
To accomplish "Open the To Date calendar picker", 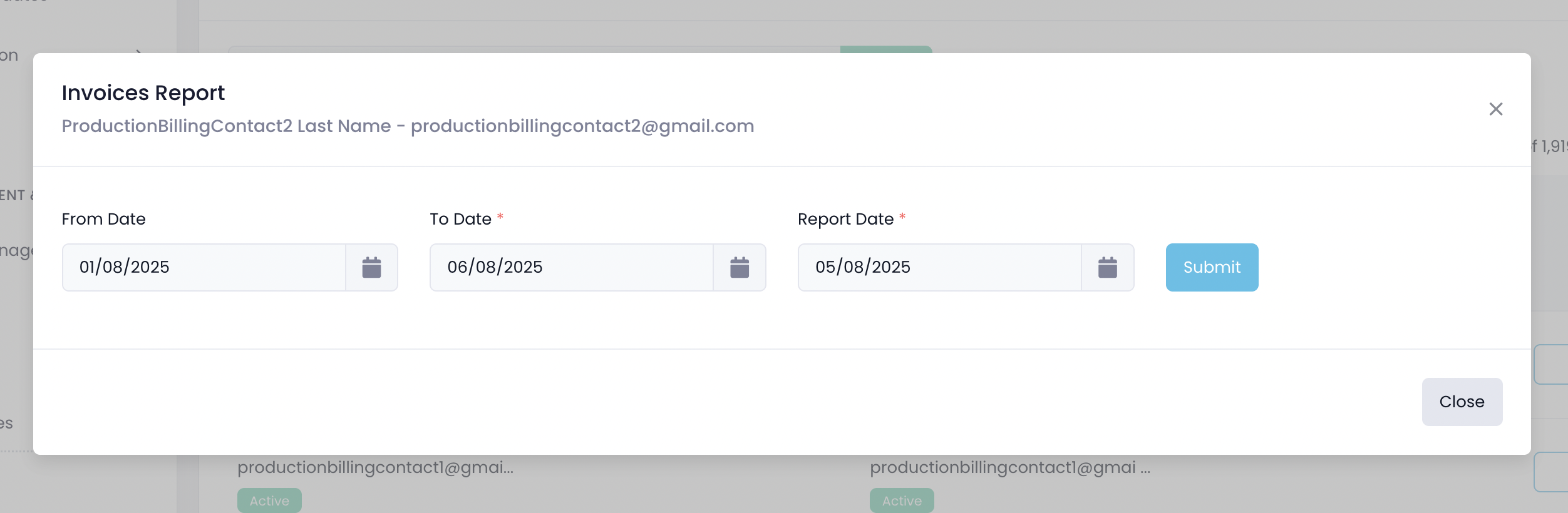I will click(740, 268).
